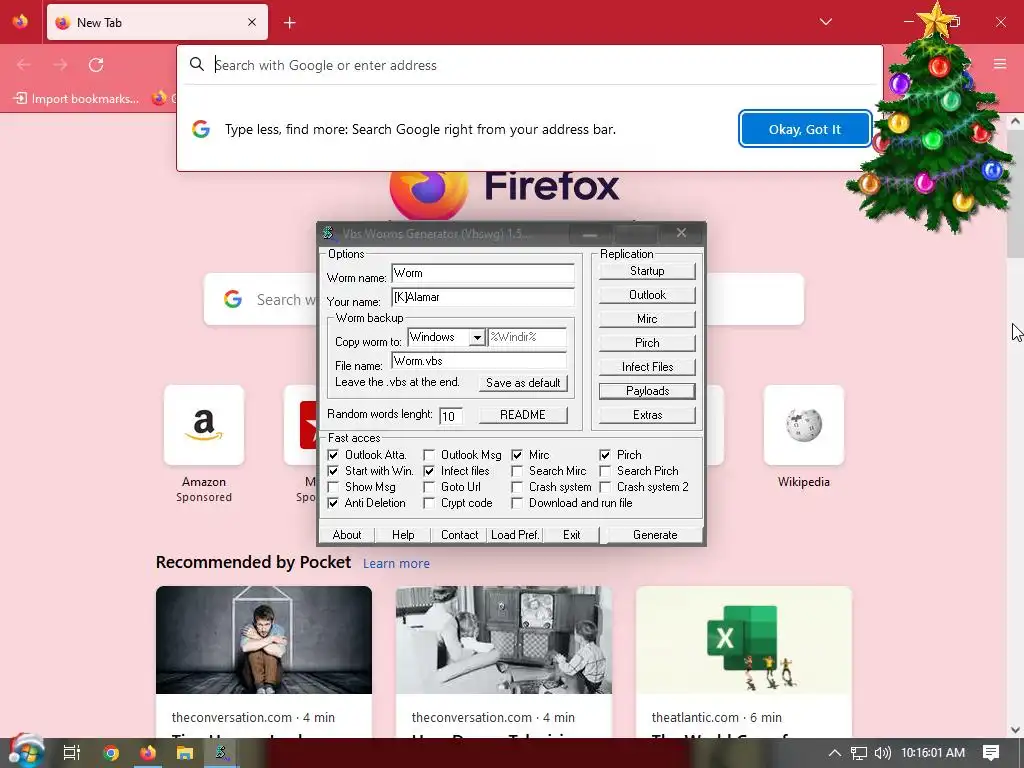Screen dimensions: 1024x768
Task: Open Copy worm to Windows dropdown
Action: pos(477,337)
